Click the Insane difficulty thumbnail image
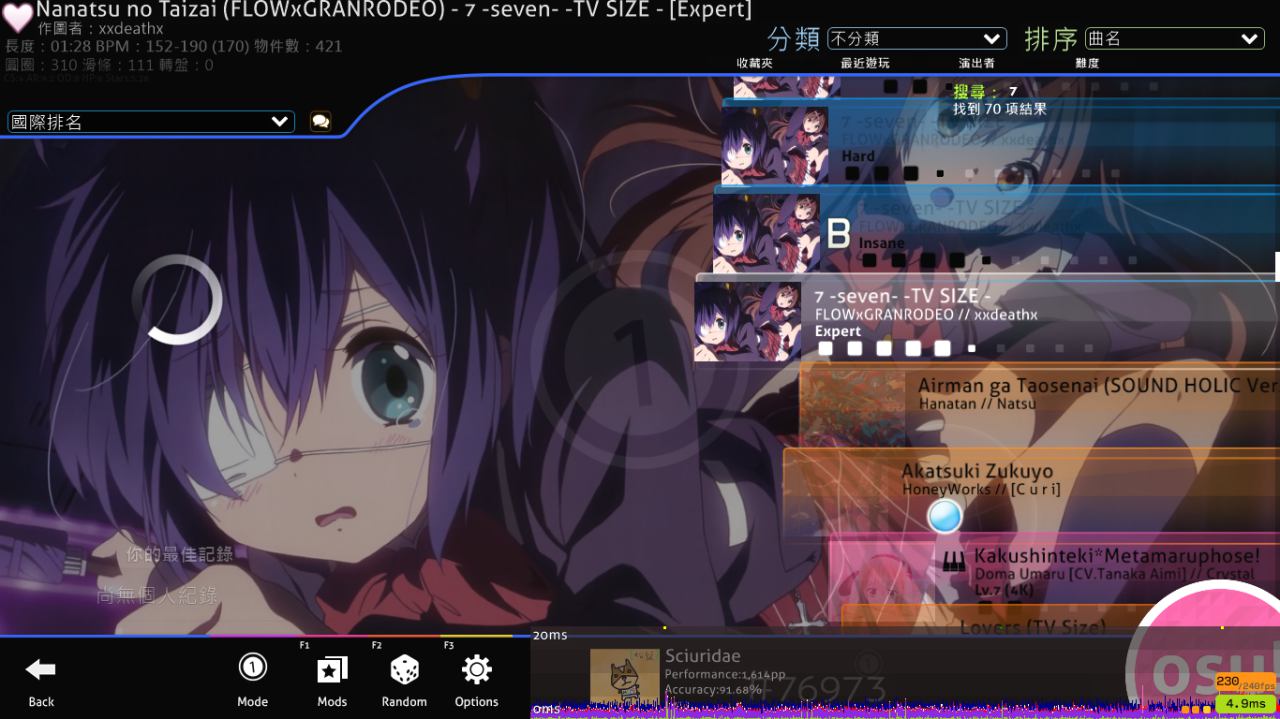Screen dimensions: 1280x719 pos(766,234)
